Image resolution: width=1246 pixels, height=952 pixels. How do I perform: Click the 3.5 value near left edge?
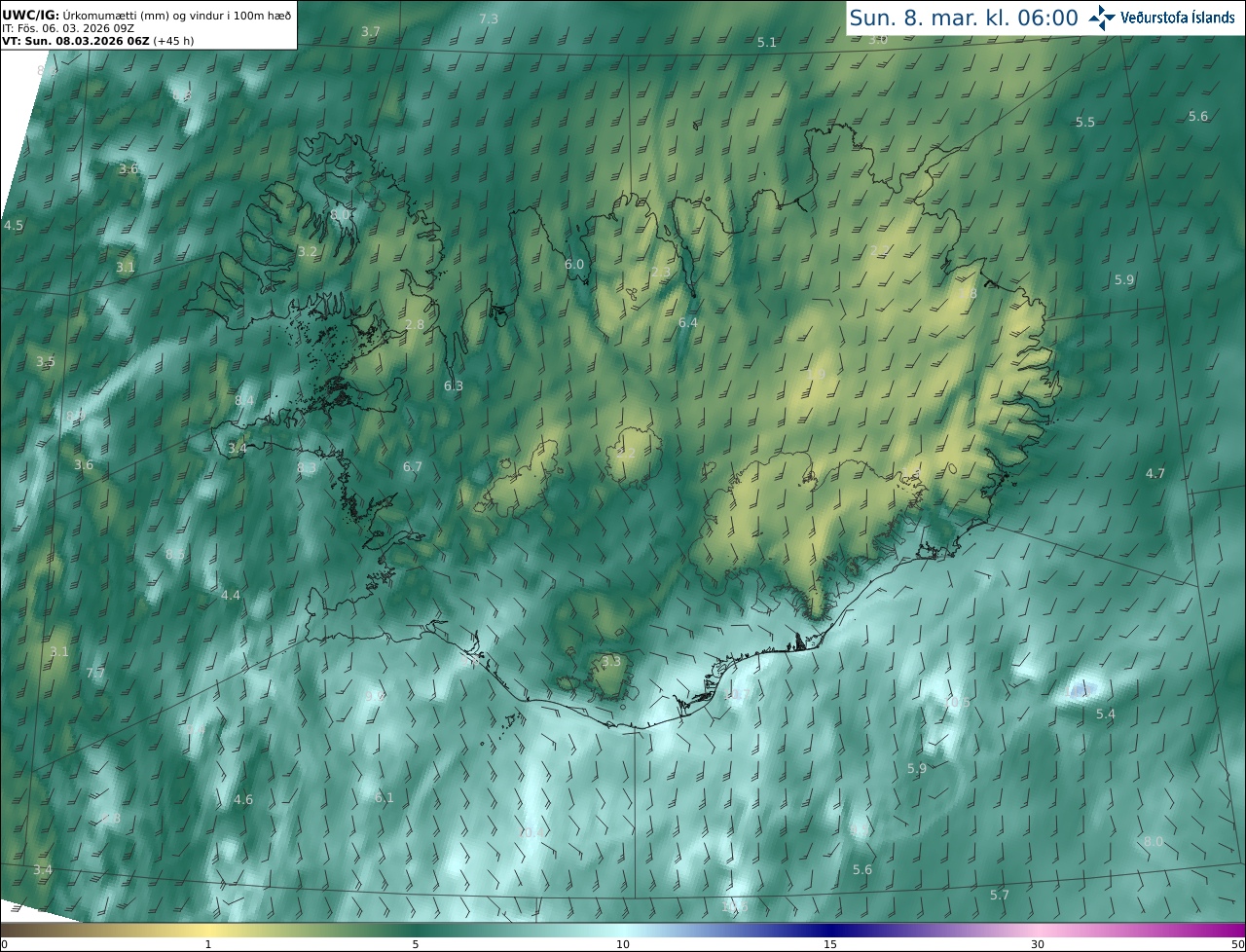[45, 361]
